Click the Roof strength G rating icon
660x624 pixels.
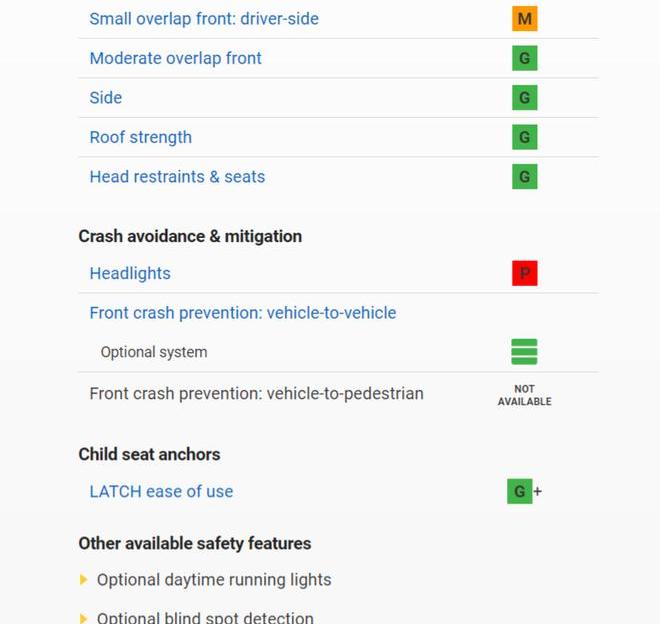(524, 137)
